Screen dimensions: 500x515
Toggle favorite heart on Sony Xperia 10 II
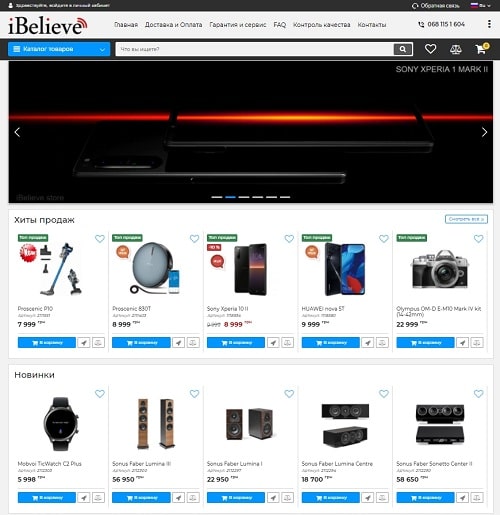pos(289,239)
